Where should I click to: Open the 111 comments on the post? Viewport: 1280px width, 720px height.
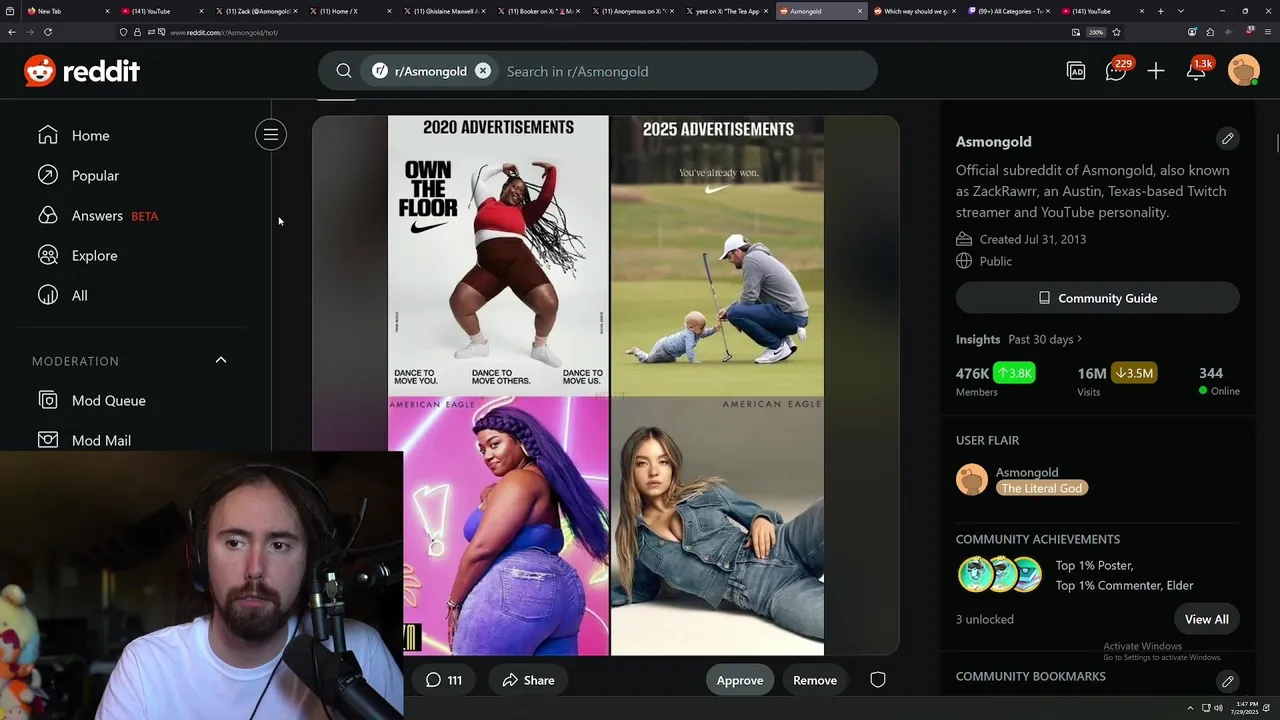coord(443,680)
